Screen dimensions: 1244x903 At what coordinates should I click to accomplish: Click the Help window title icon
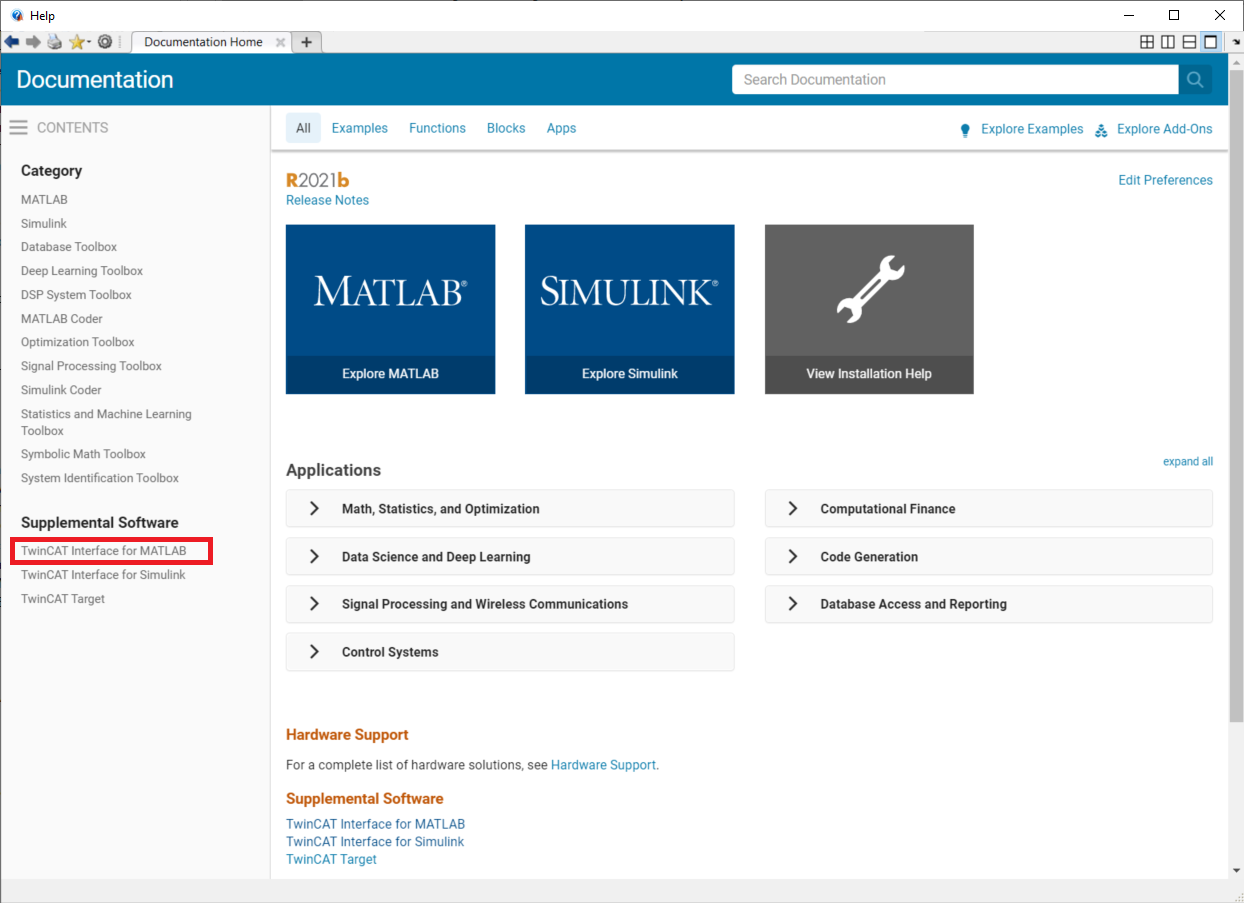click(16, 15)
